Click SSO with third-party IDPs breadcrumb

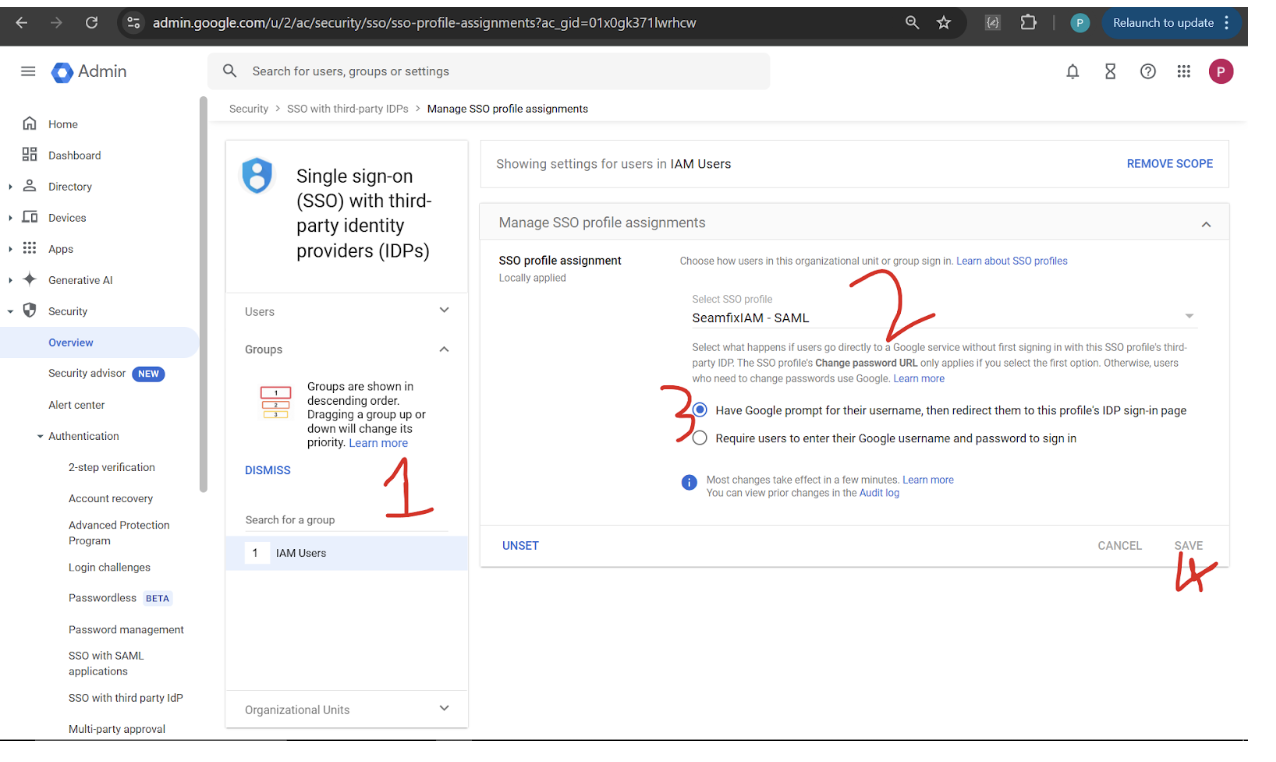347,109
